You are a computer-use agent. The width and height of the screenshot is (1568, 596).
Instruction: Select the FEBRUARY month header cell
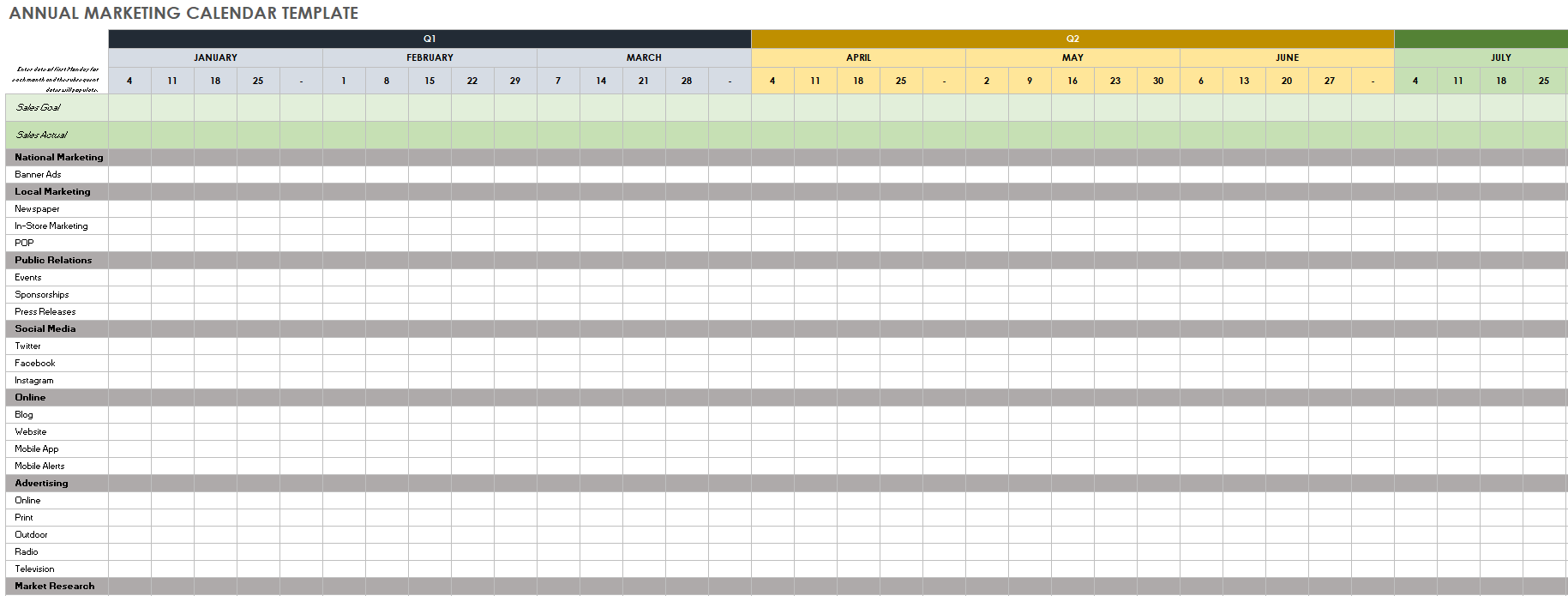[430, 57]
